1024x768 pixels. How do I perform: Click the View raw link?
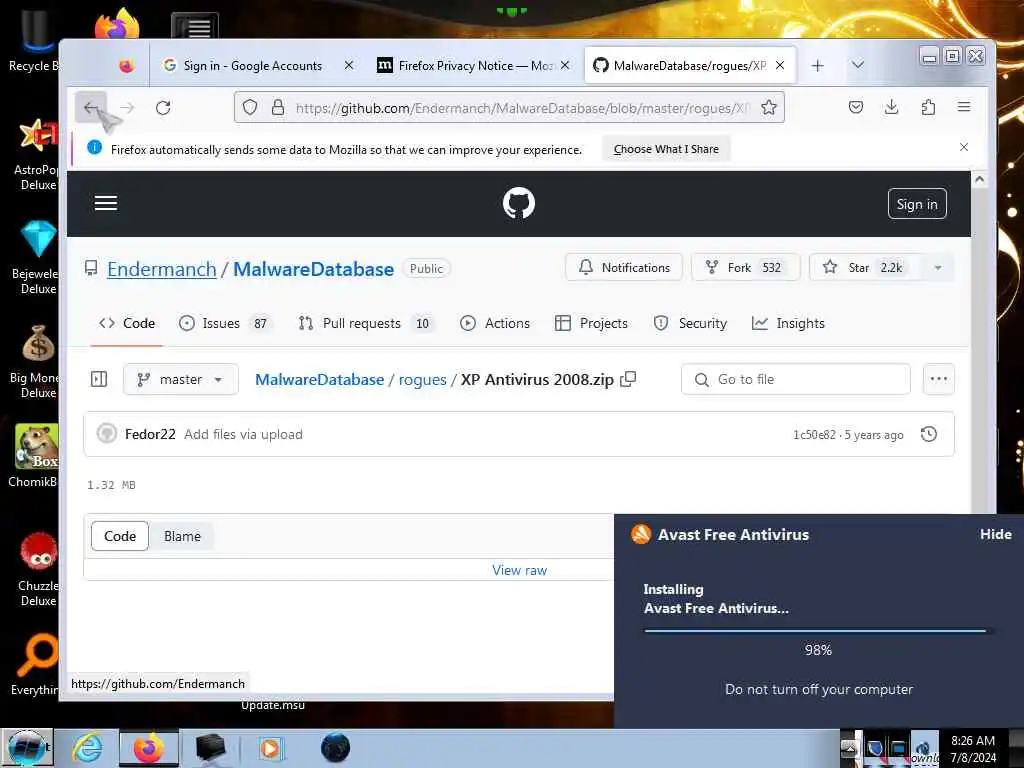(519, 570)
